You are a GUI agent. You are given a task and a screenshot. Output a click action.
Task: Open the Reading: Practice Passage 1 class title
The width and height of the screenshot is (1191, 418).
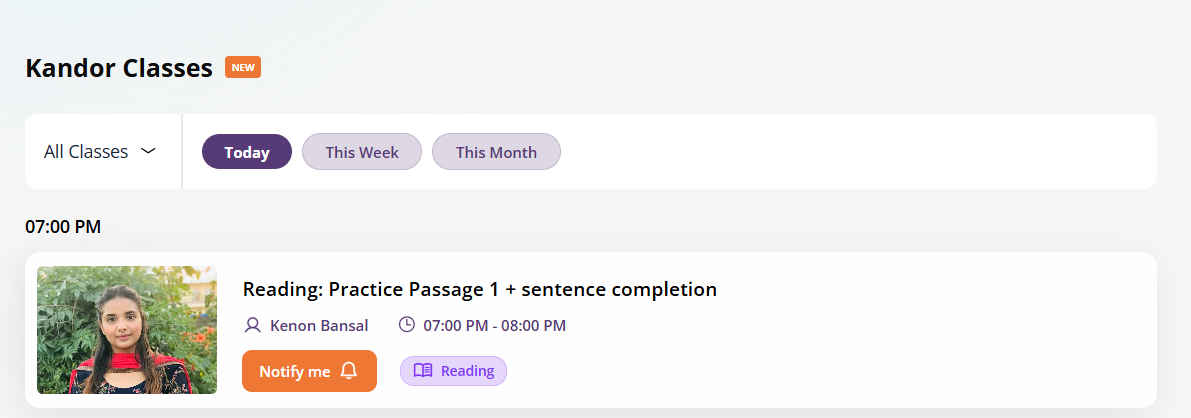pos(479,289)
